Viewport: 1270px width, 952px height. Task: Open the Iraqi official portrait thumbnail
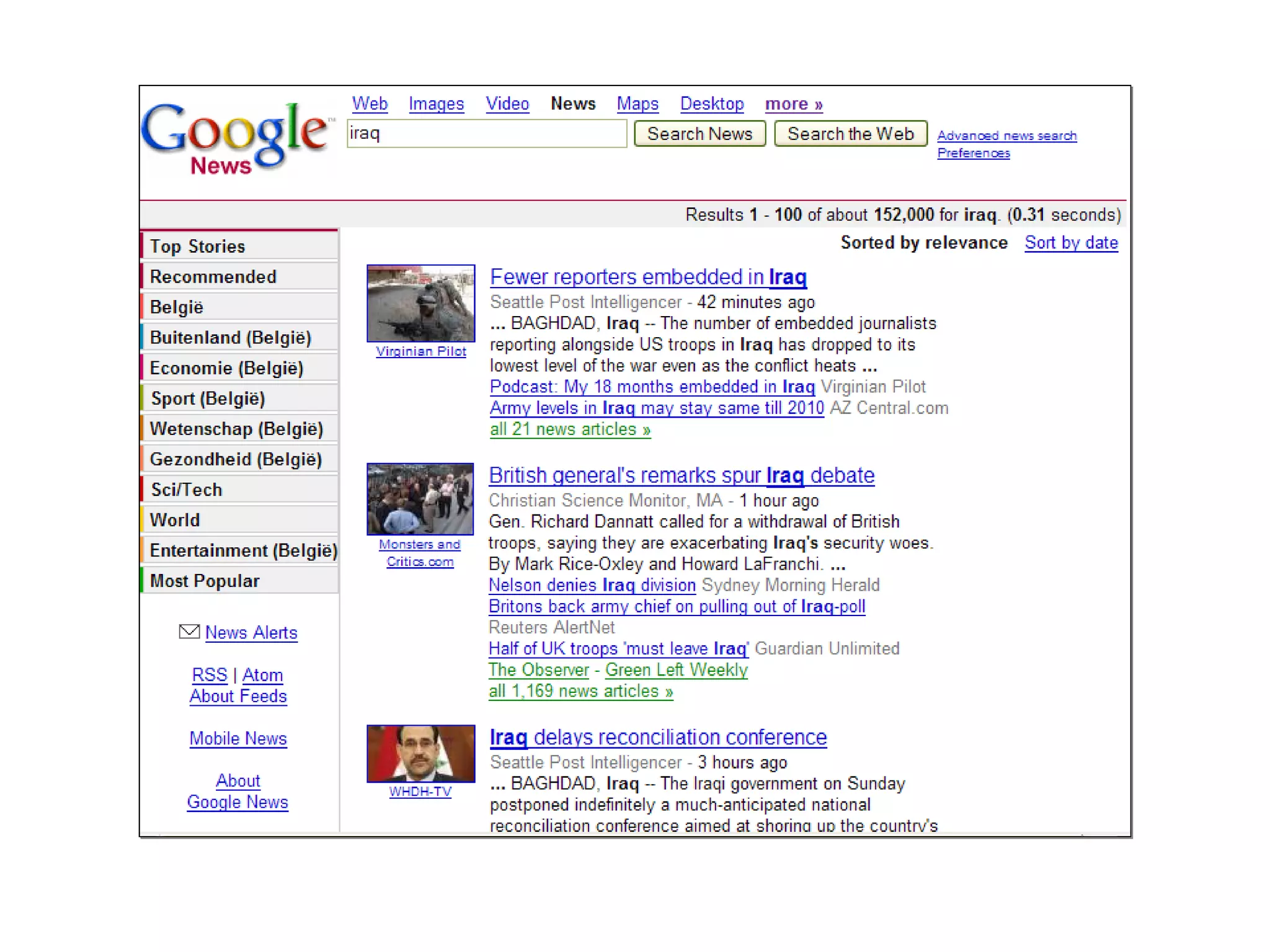(420, 753)
